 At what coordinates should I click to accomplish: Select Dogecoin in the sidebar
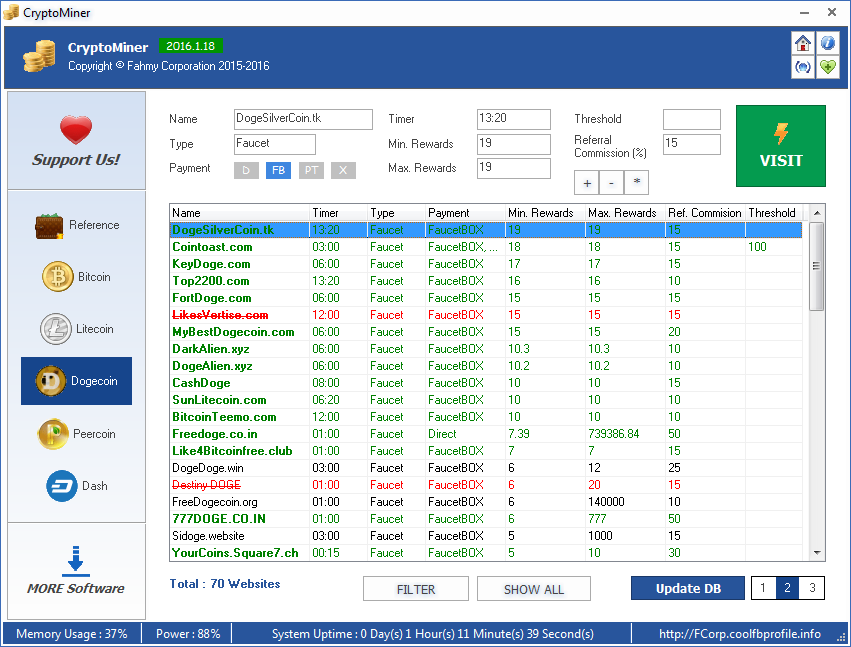point(77,381)
